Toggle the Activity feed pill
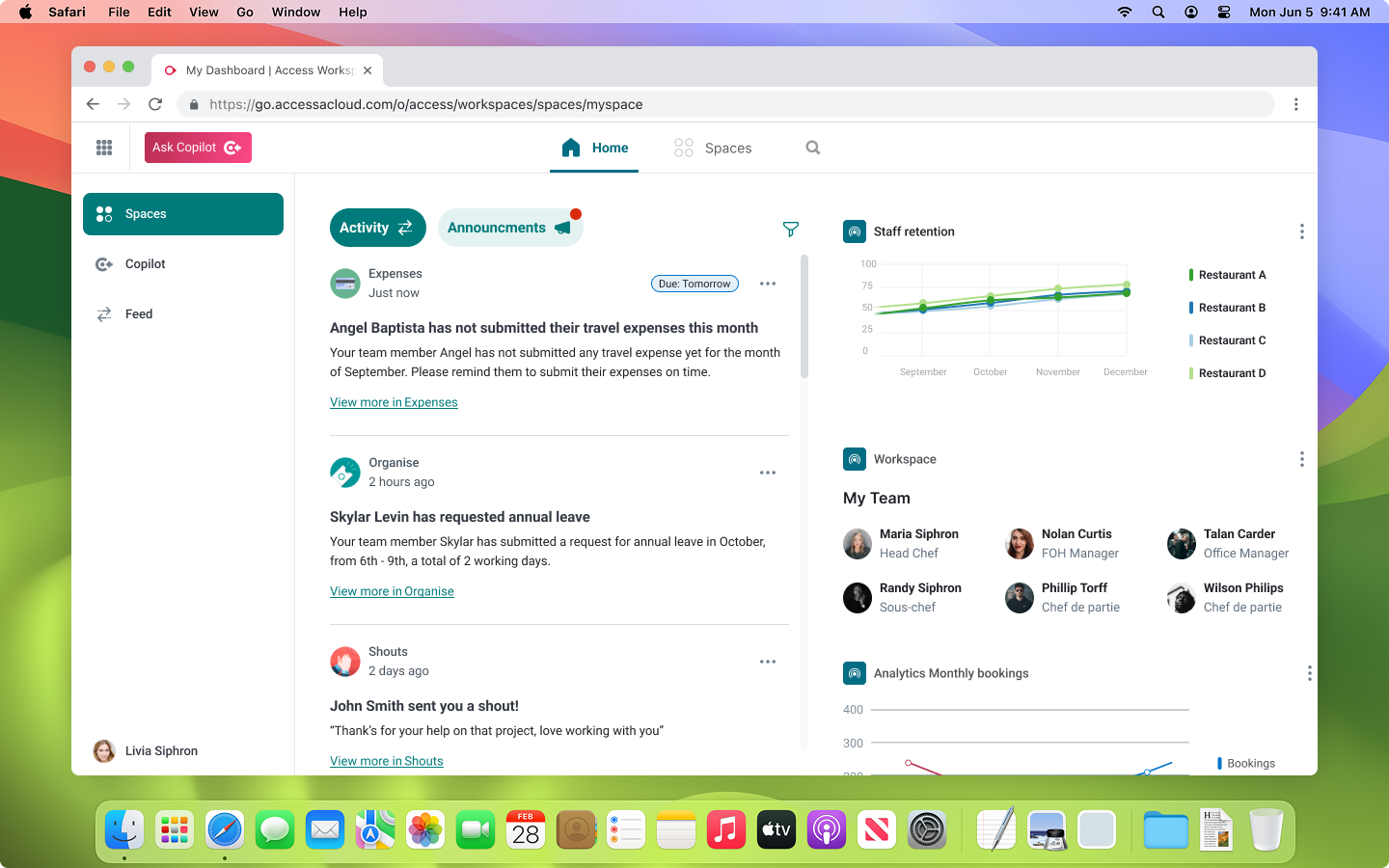Screen dimensions: 1389x868 [377, 228]
